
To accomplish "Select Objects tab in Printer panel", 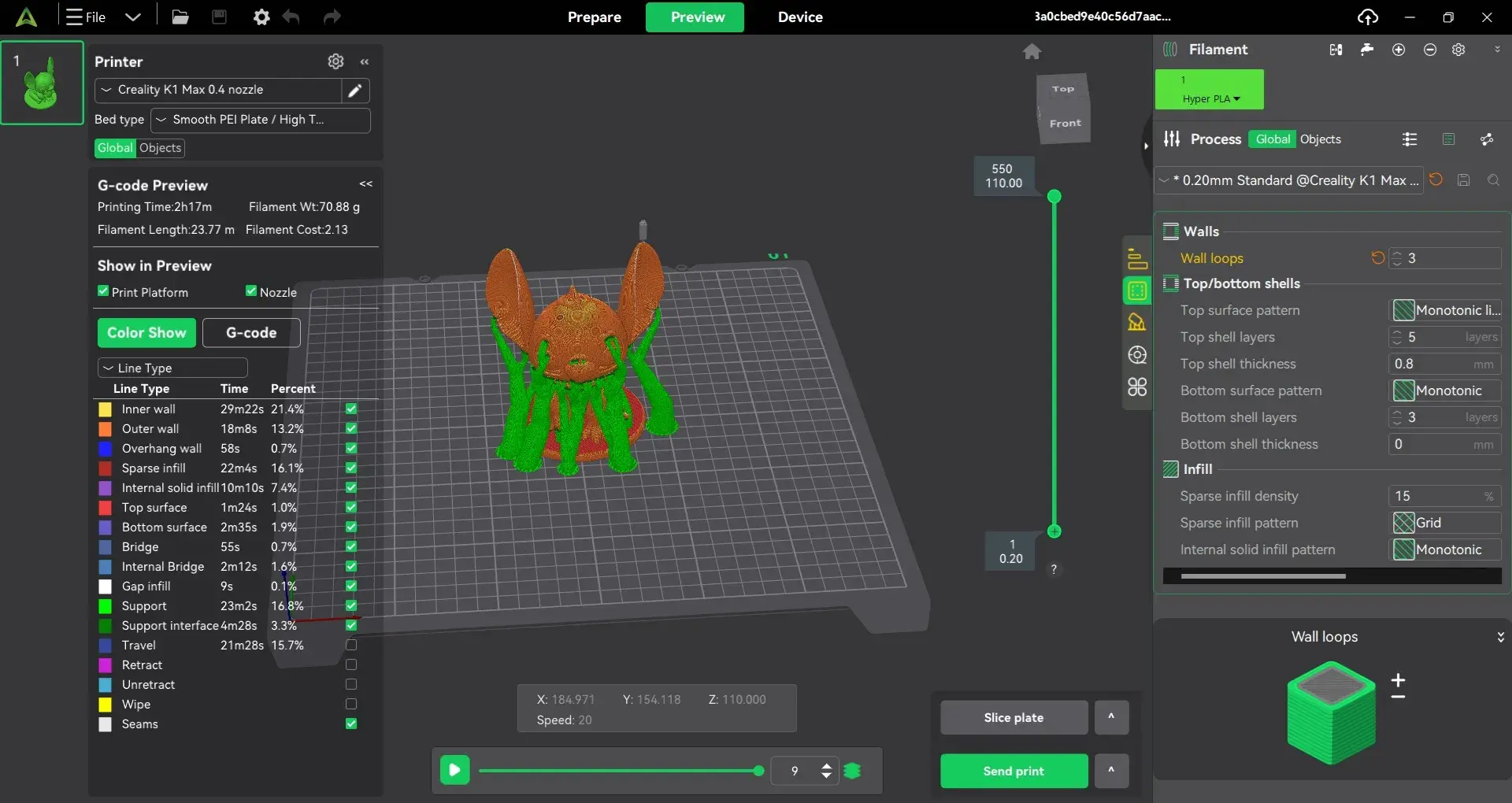I will pos(161,147).
